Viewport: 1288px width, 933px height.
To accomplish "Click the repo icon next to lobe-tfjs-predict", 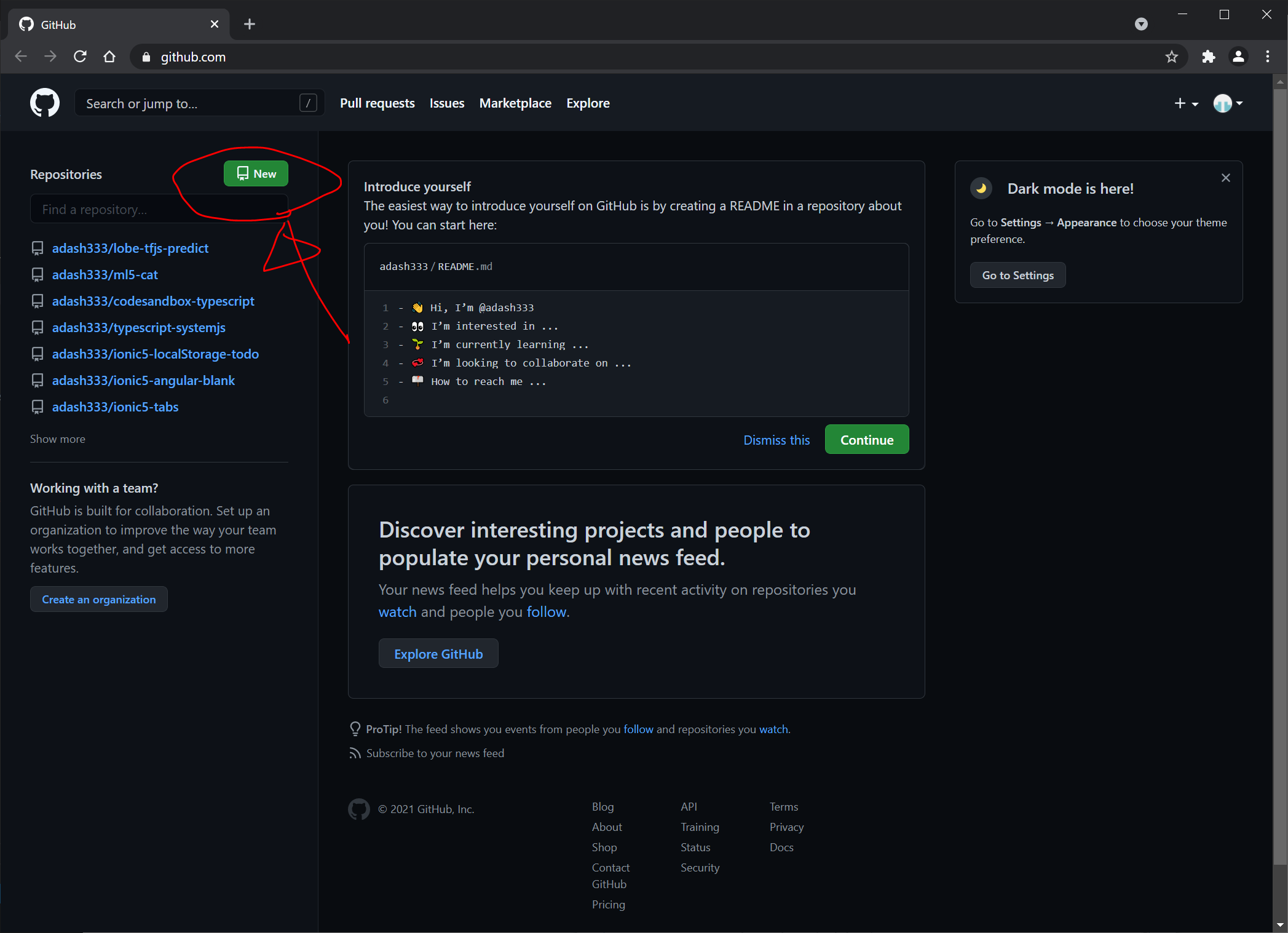I will [38, 248].
